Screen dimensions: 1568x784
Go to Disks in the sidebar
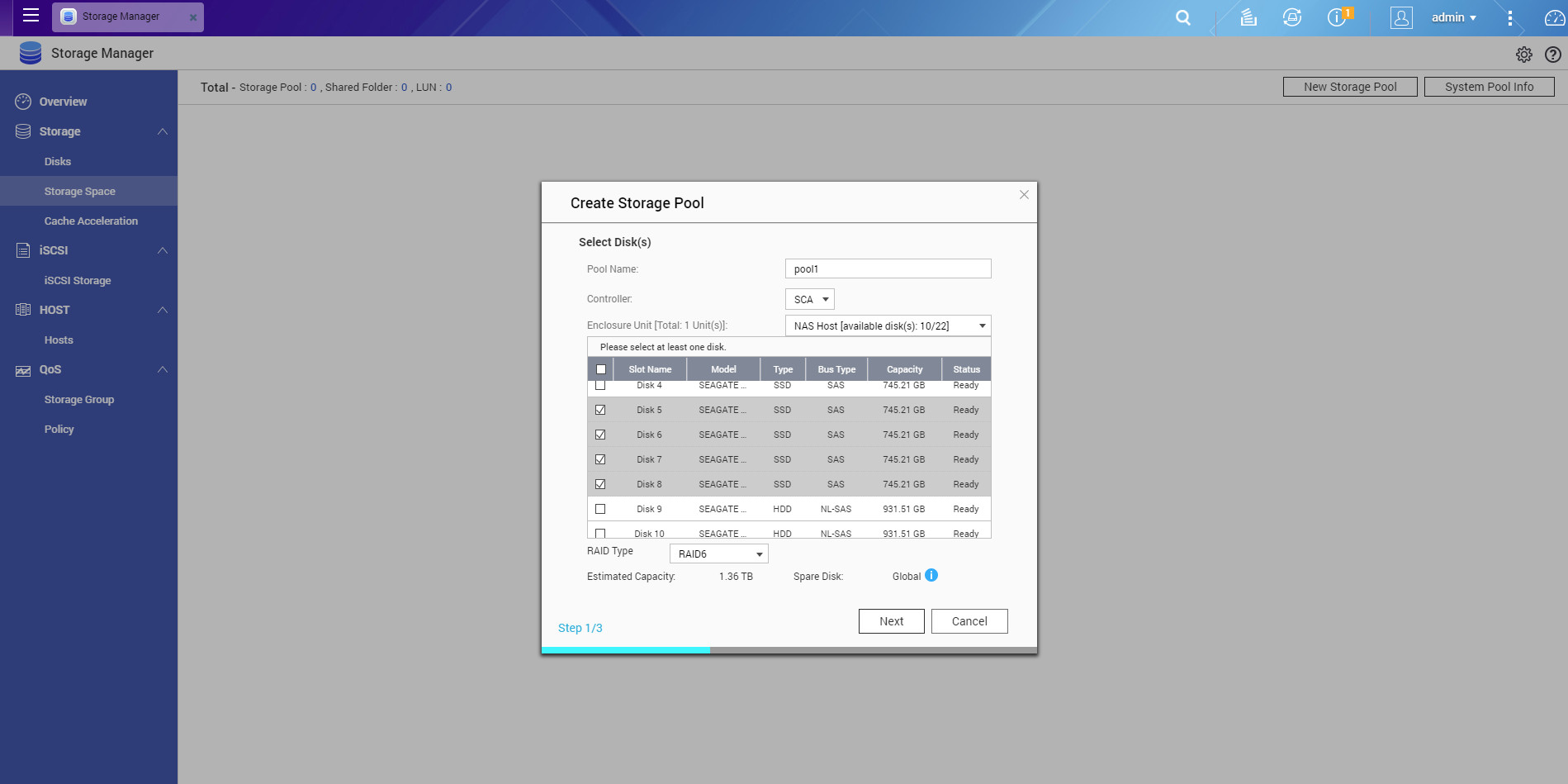[x=58, y=161]
